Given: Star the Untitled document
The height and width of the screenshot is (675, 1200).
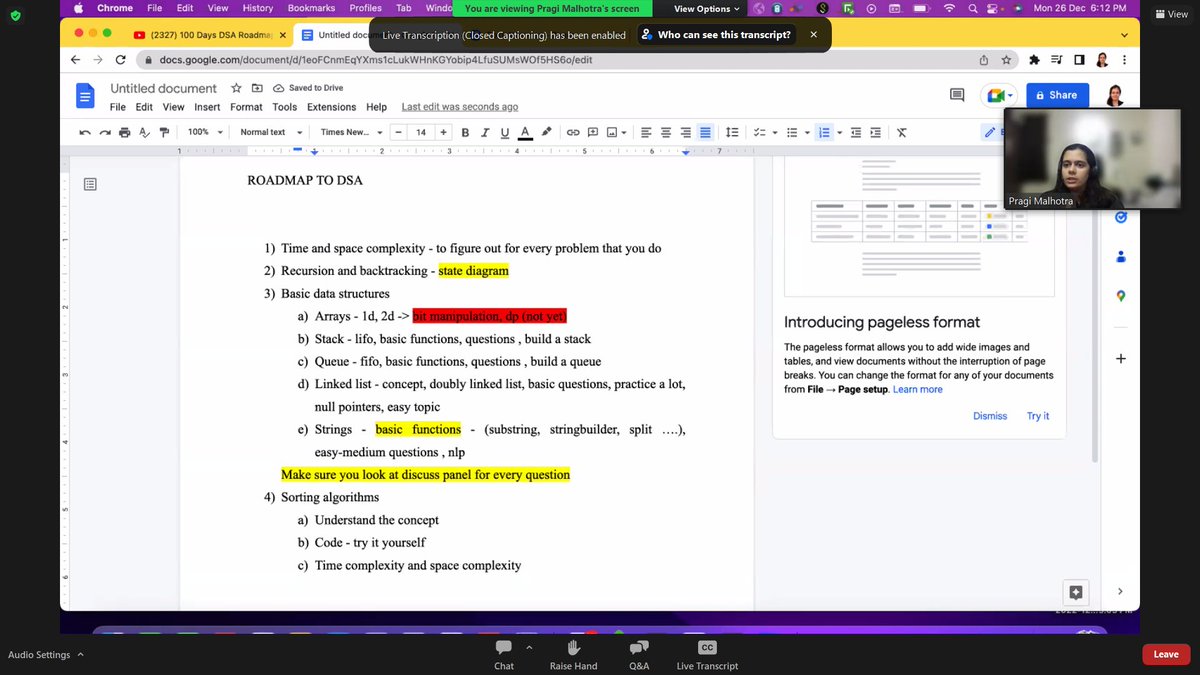Looking at the screenshot, I should click(236, 88).
